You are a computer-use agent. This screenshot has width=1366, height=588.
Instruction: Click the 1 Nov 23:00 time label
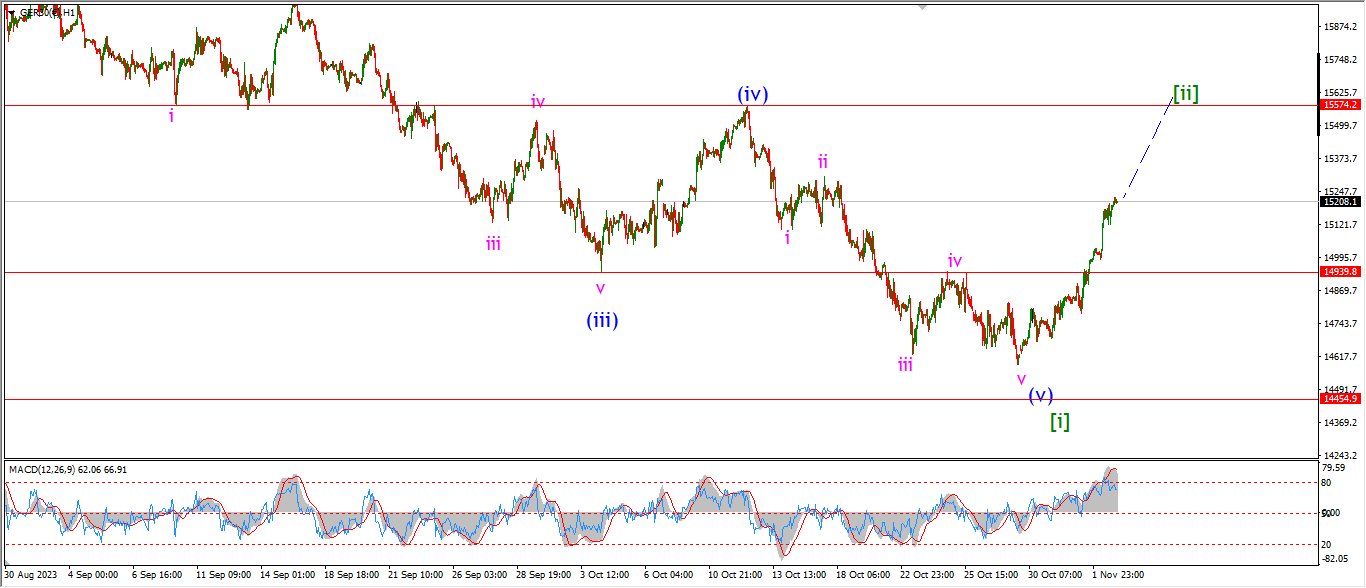click(1116, 576)
